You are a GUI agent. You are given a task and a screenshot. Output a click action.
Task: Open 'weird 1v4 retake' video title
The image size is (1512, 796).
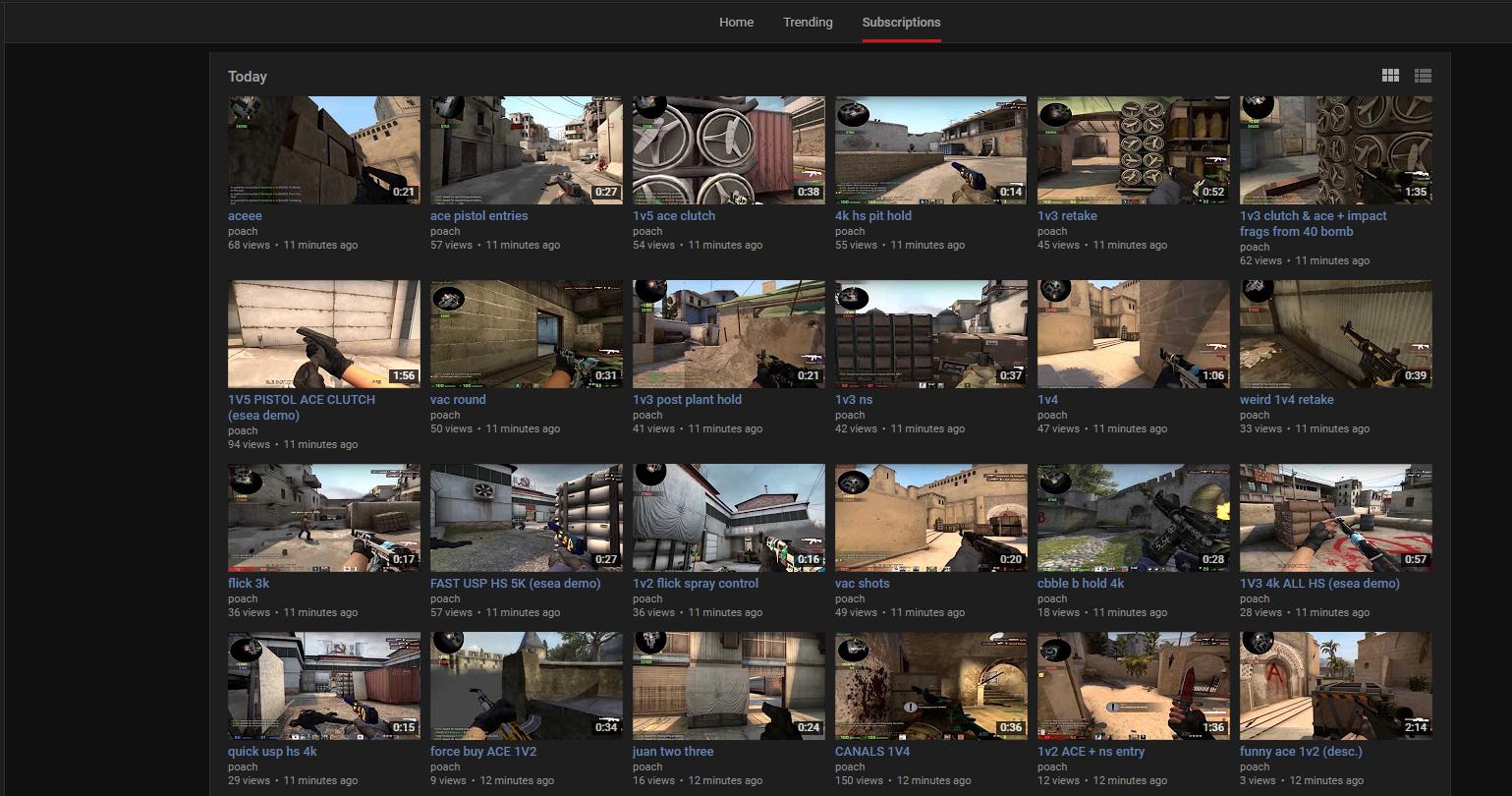(x=1286, y=400)
